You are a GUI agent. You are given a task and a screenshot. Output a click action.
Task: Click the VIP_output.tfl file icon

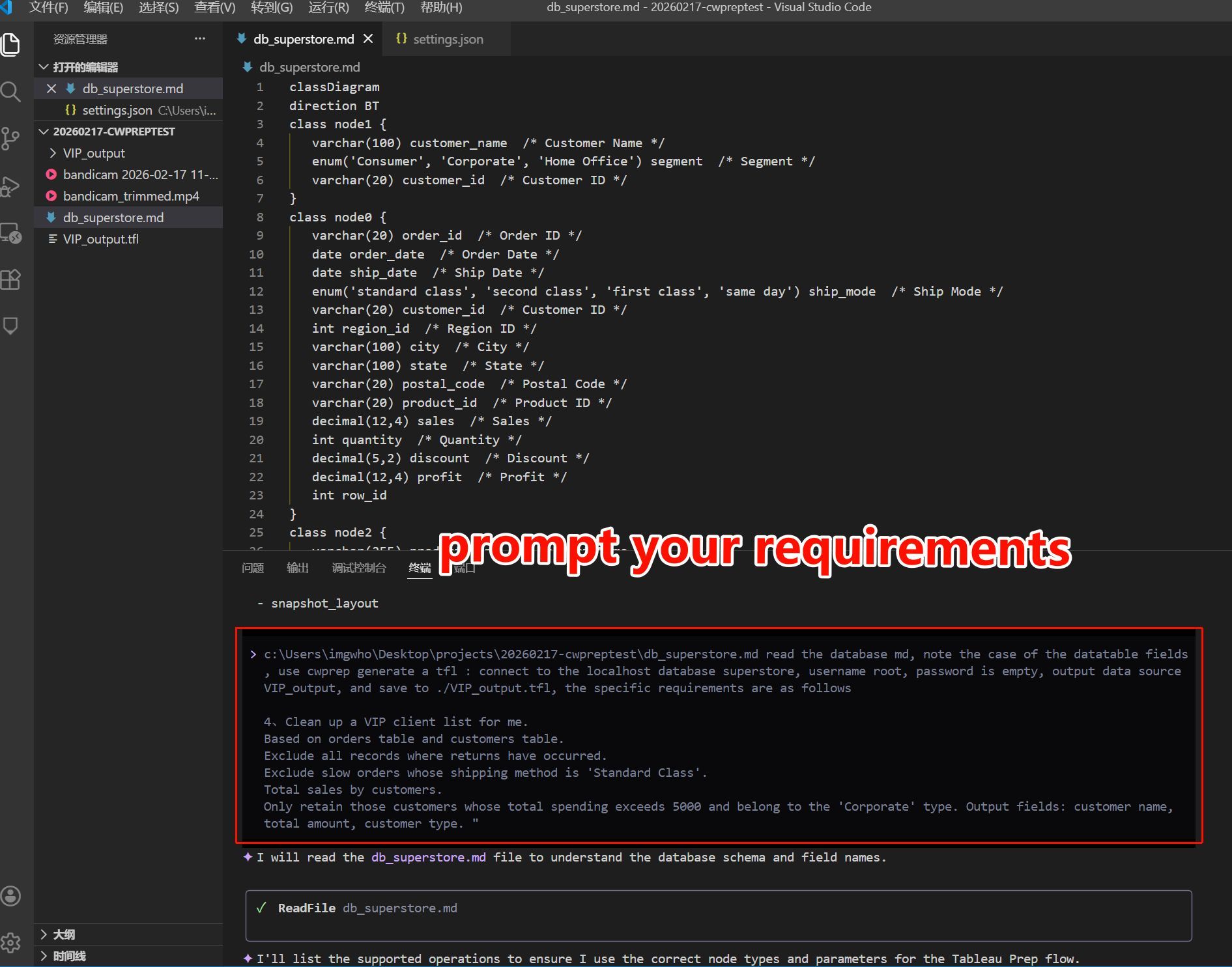click(x=52, y=239)
